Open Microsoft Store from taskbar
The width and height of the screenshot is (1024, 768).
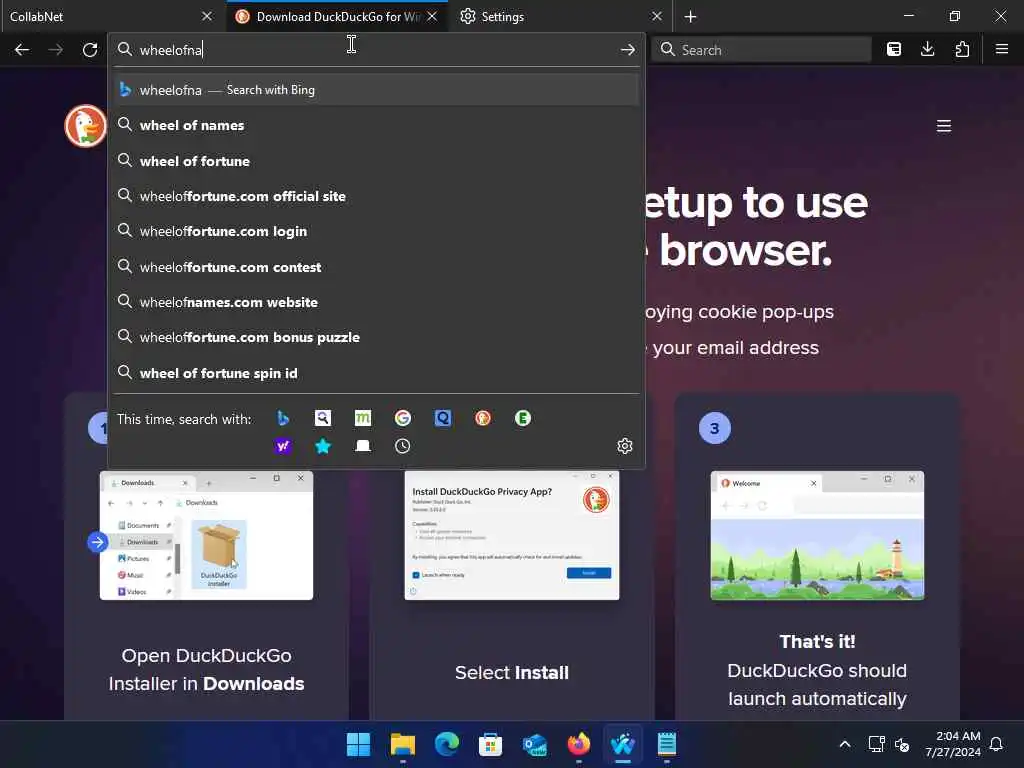click(490, 744)
